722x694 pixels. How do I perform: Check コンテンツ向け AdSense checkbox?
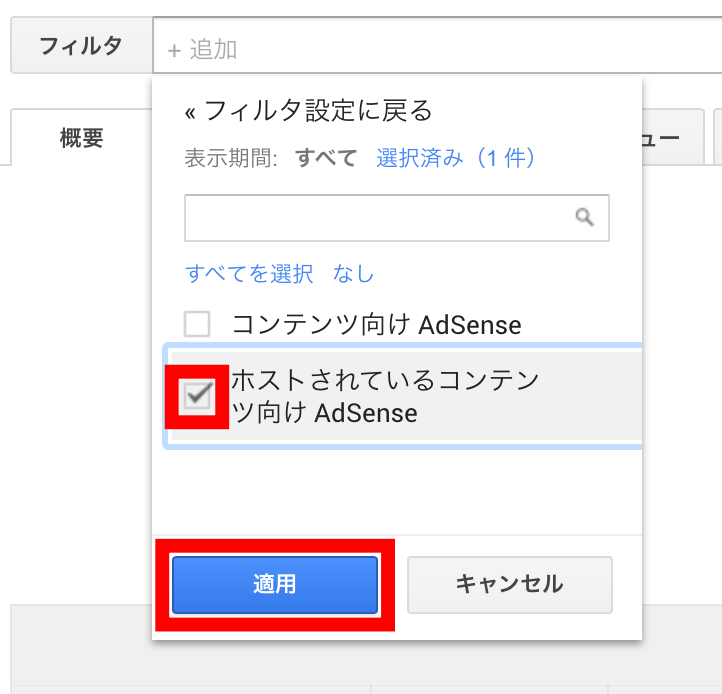point(197,324)
